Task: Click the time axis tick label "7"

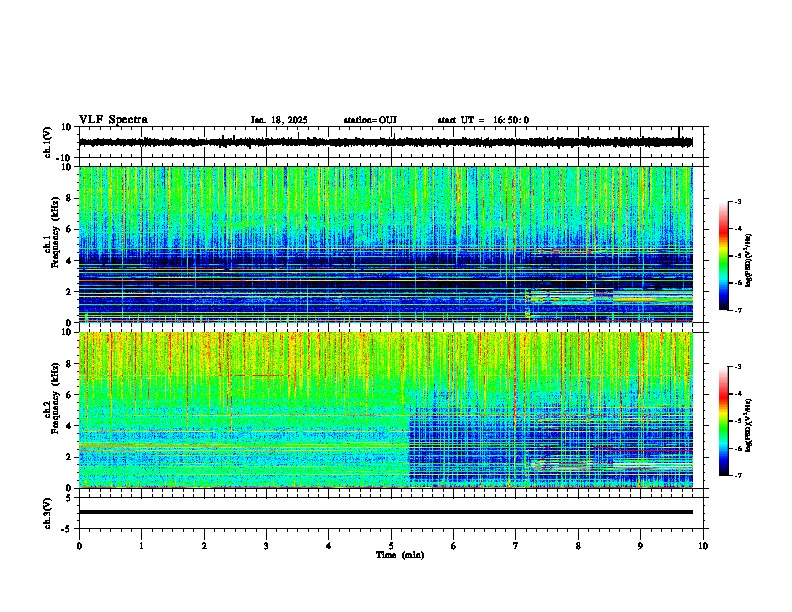Action: pyautogui.click(x=516, y=546)
